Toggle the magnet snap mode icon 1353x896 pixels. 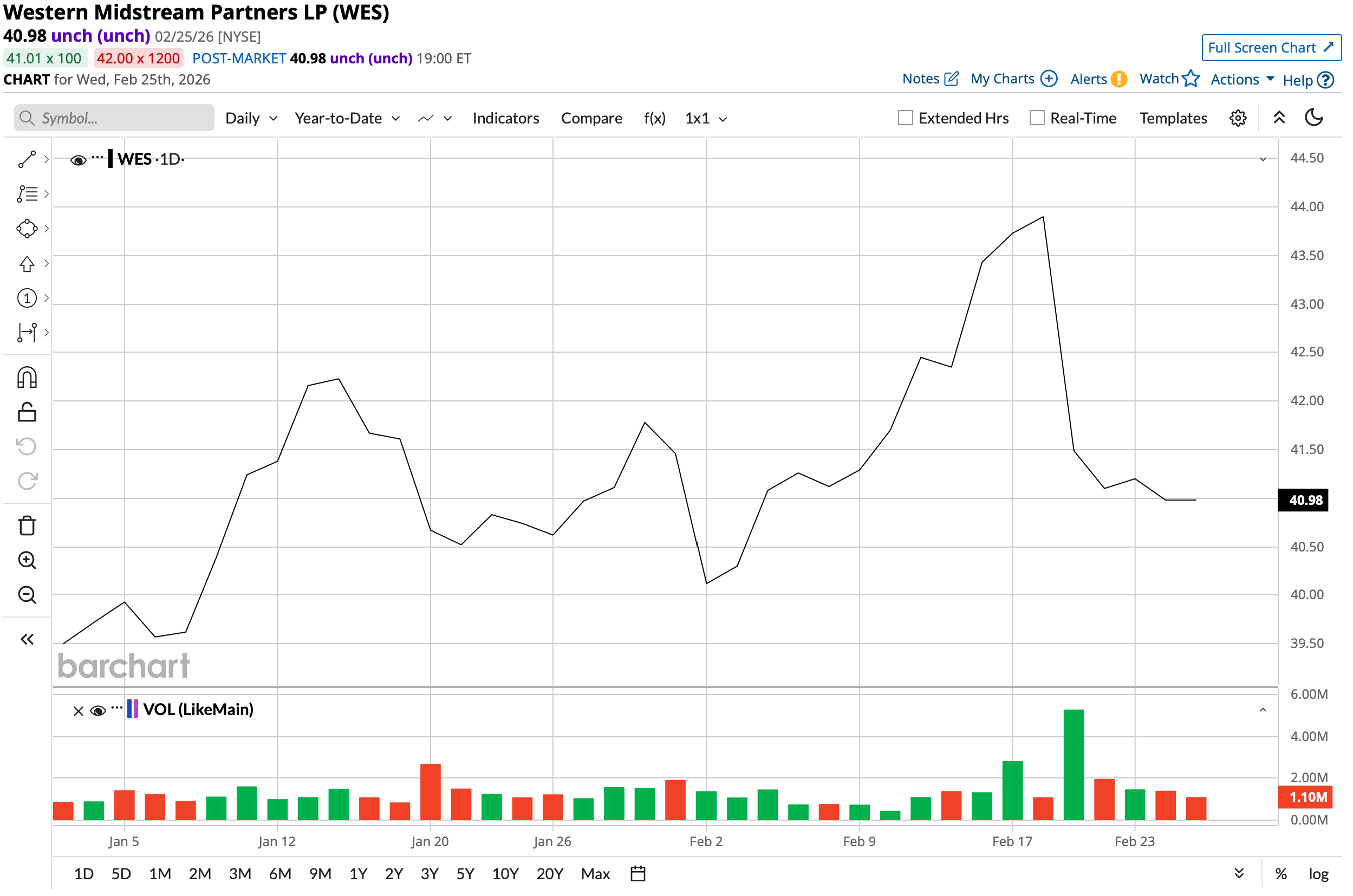coord(27,378)
